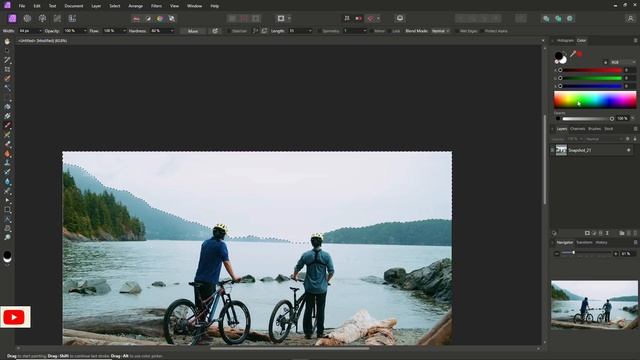Switch to the Histogram tab
Image resolution: width=640 pixels, height=360 pixels.
click(x=565, y=40)
